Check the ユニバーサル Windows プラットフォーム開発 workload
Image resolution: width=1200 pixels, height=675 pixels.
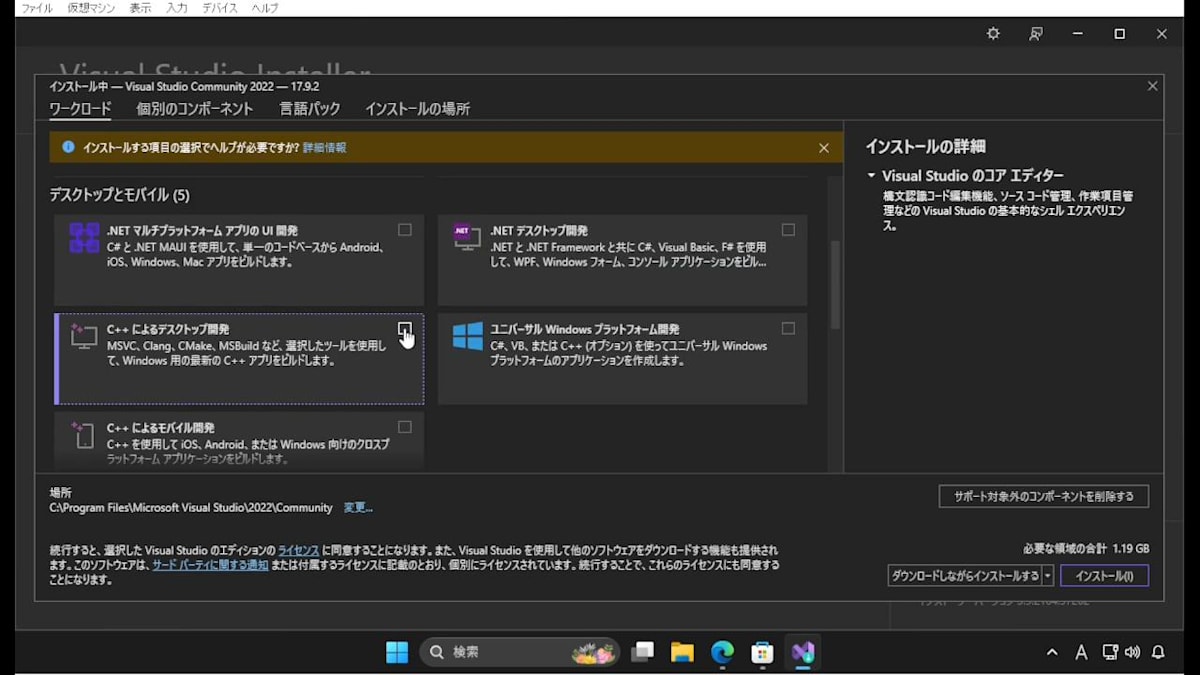pyautogui.click(x=789, y=327)
